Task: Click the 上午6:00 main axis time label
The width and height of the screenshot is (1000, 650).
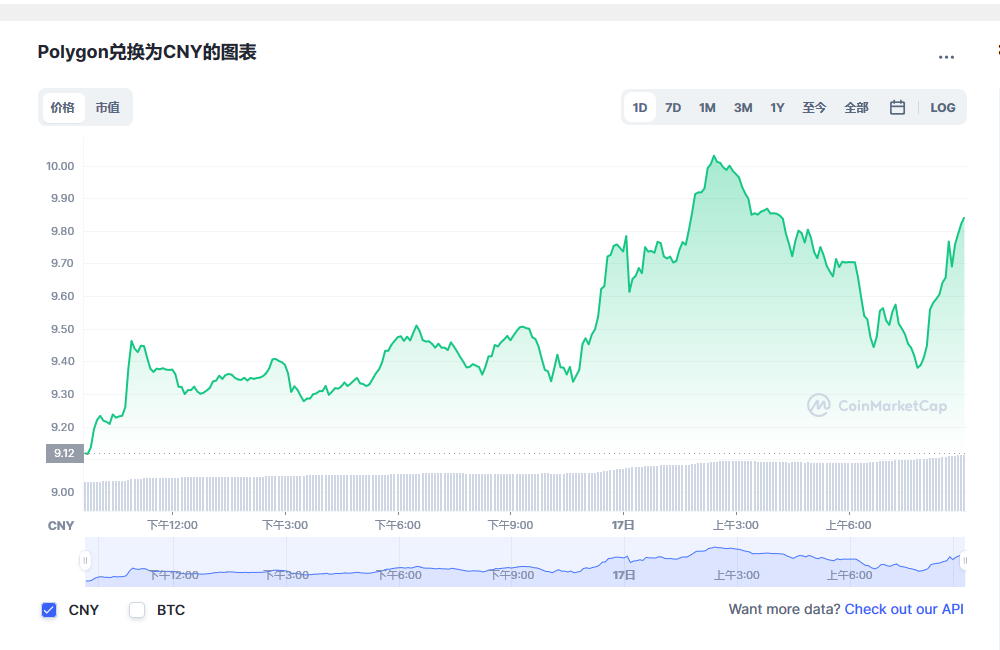Action: pos(848,525)
